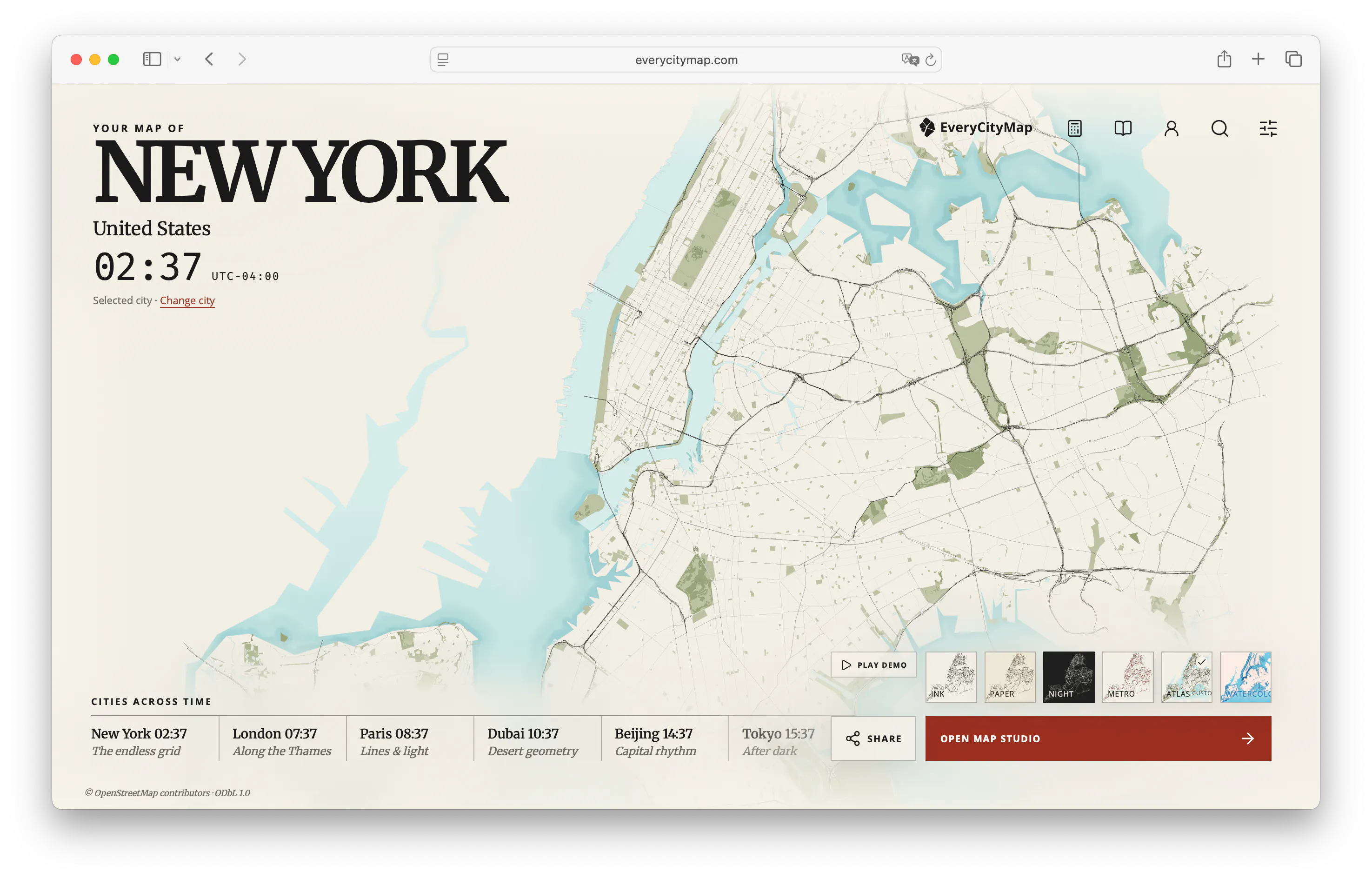Screen dimensions: 1372x878
Task: Click the Share button
Action: point(873,738)
